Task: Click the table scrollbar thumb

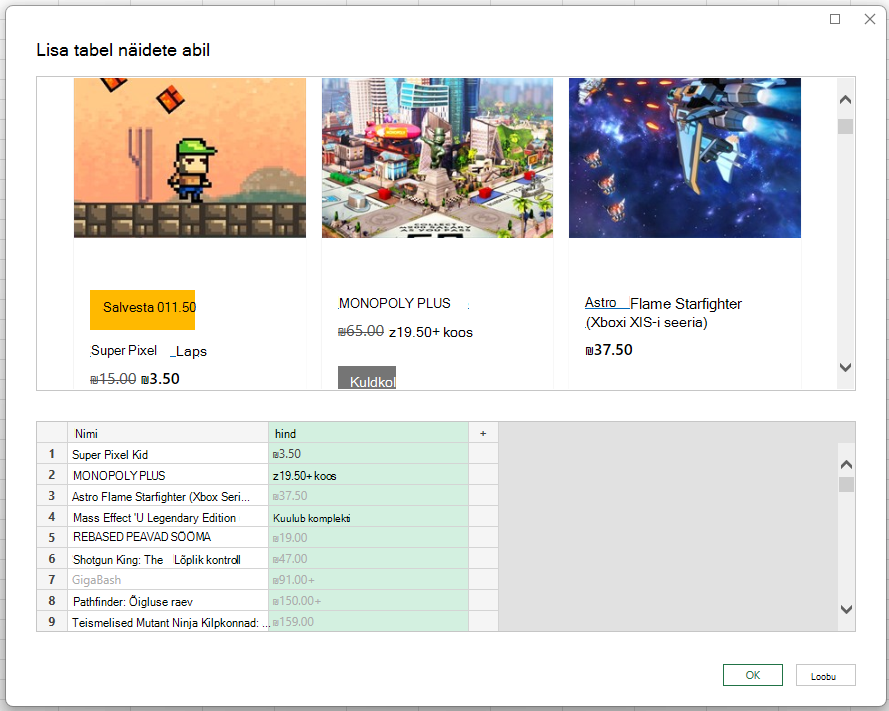Action: coord(846,485)
